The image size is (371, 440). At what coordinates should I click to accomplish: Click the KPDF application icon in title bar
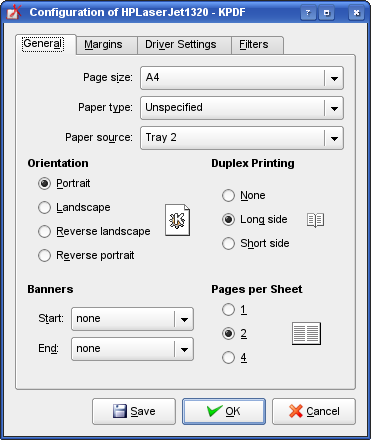pos(14,12)
